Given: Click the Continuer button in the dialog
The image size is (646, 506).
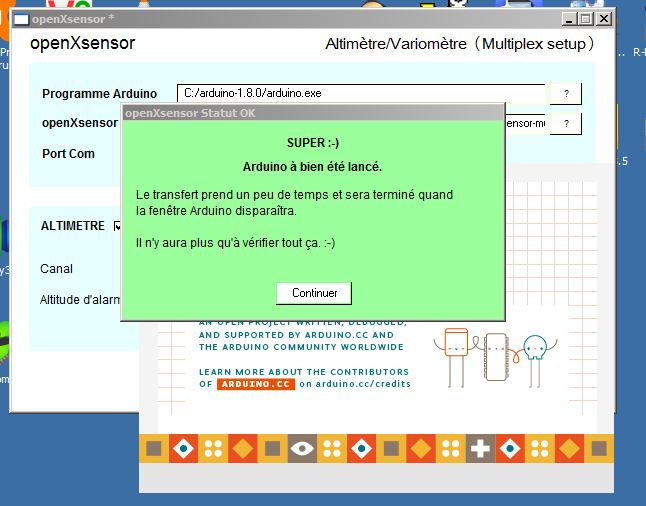Looking at the screenshot, I should (314, 293).
